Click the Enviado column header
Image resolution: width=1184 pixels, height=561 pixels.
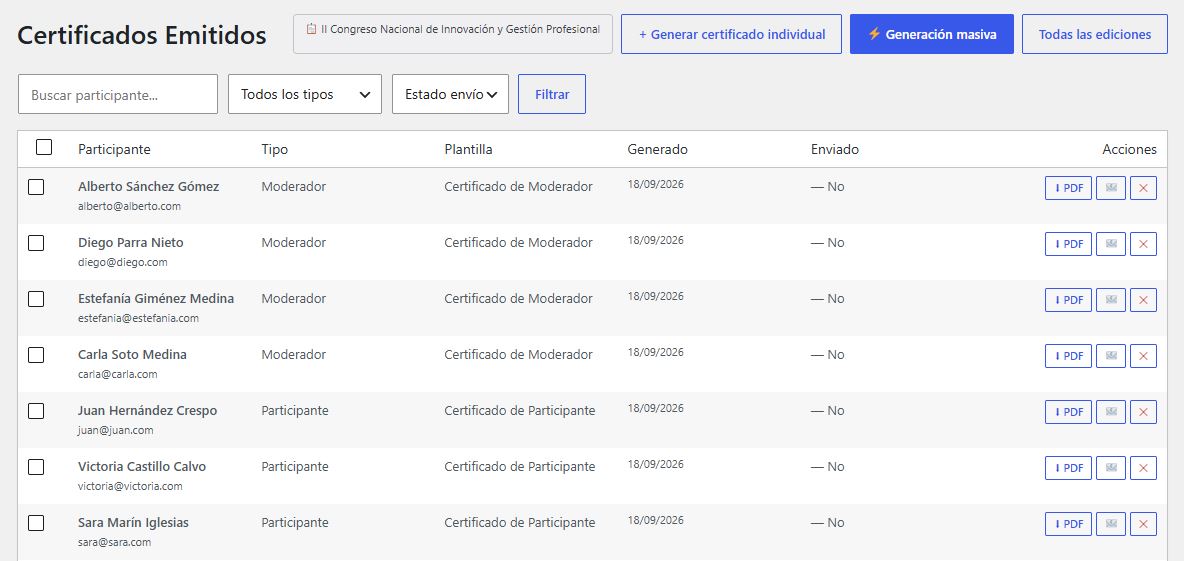tap(834, 149)
